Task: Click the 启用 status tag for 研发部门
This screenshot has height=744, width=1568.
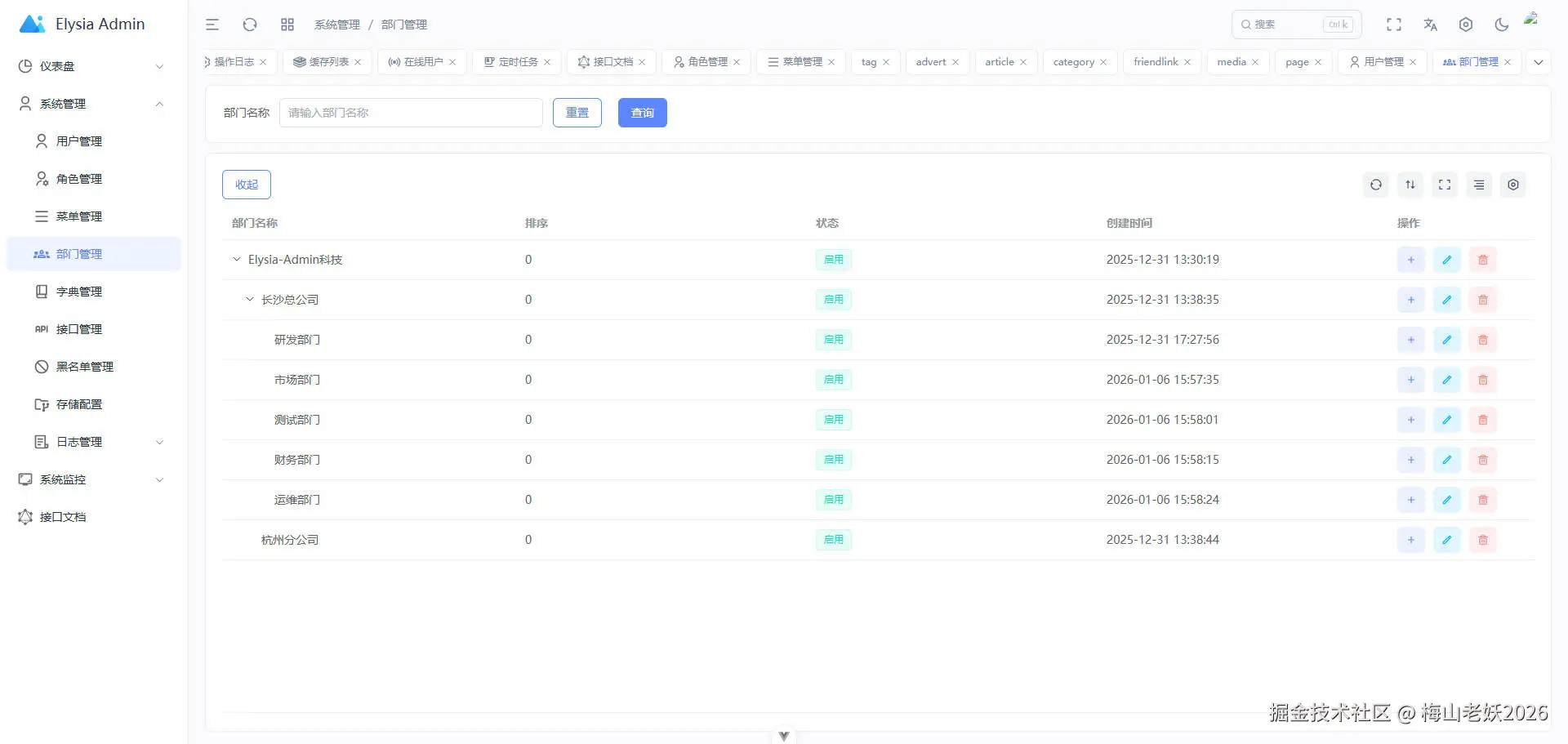Action: pyautogui.click(x=834, y=340)
